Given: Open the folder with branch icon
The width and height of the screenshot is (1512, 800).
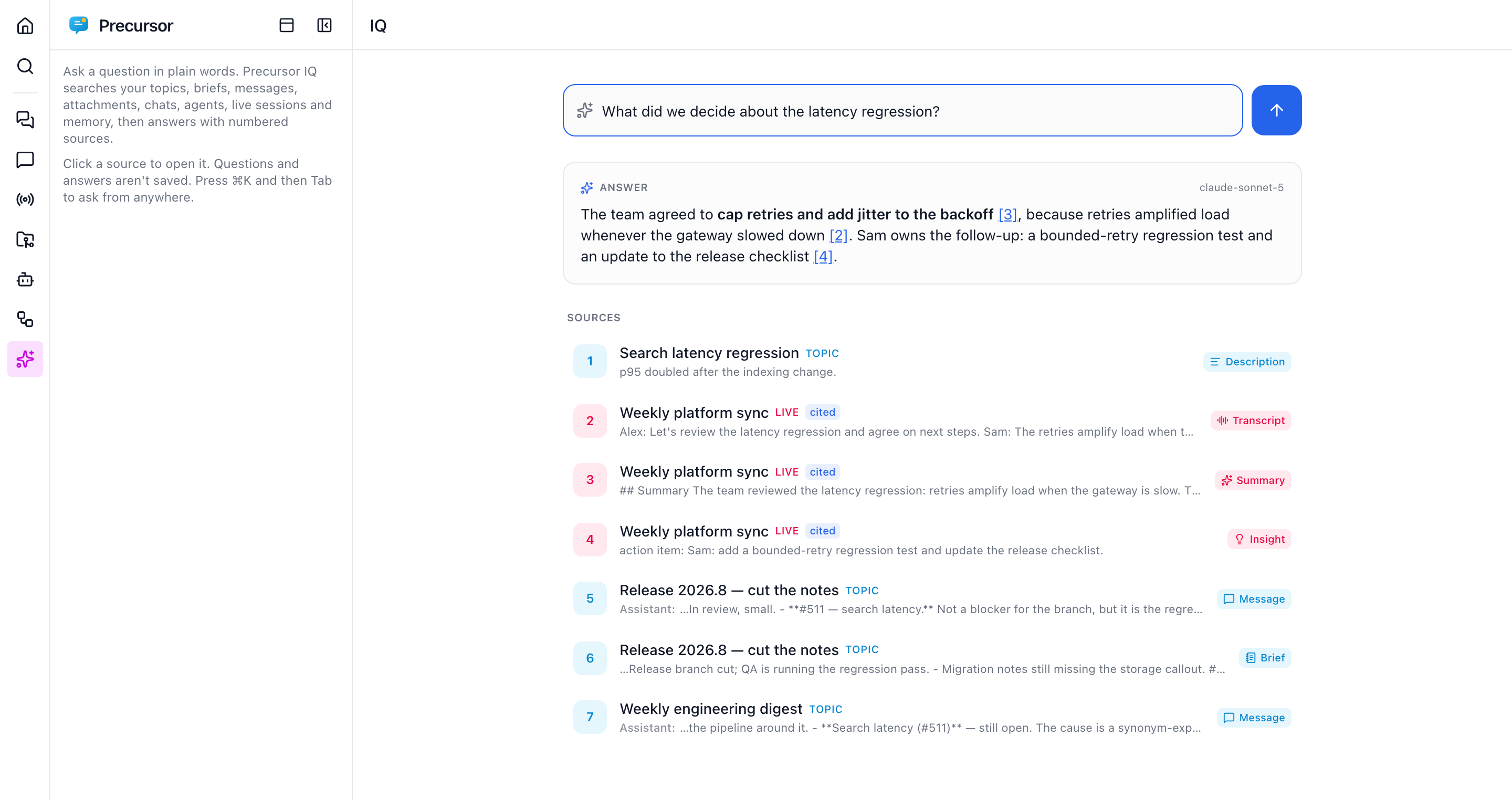Looking at the screenshot, I should [25, 239].
